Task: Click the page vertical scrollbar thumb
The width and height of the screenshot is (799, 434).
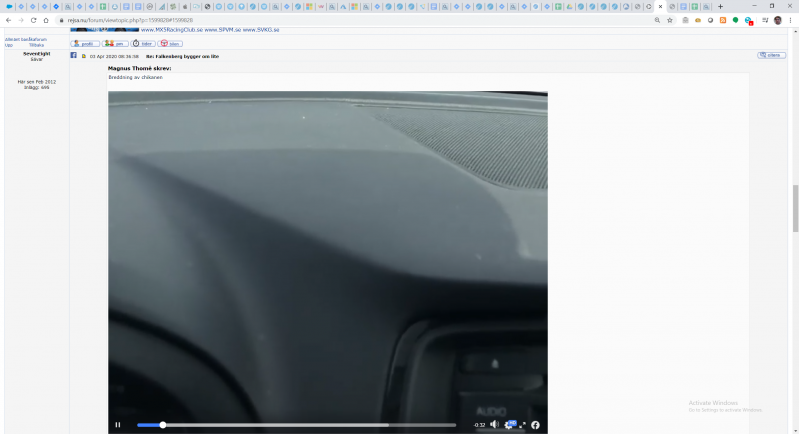Action: click(795, 208)
